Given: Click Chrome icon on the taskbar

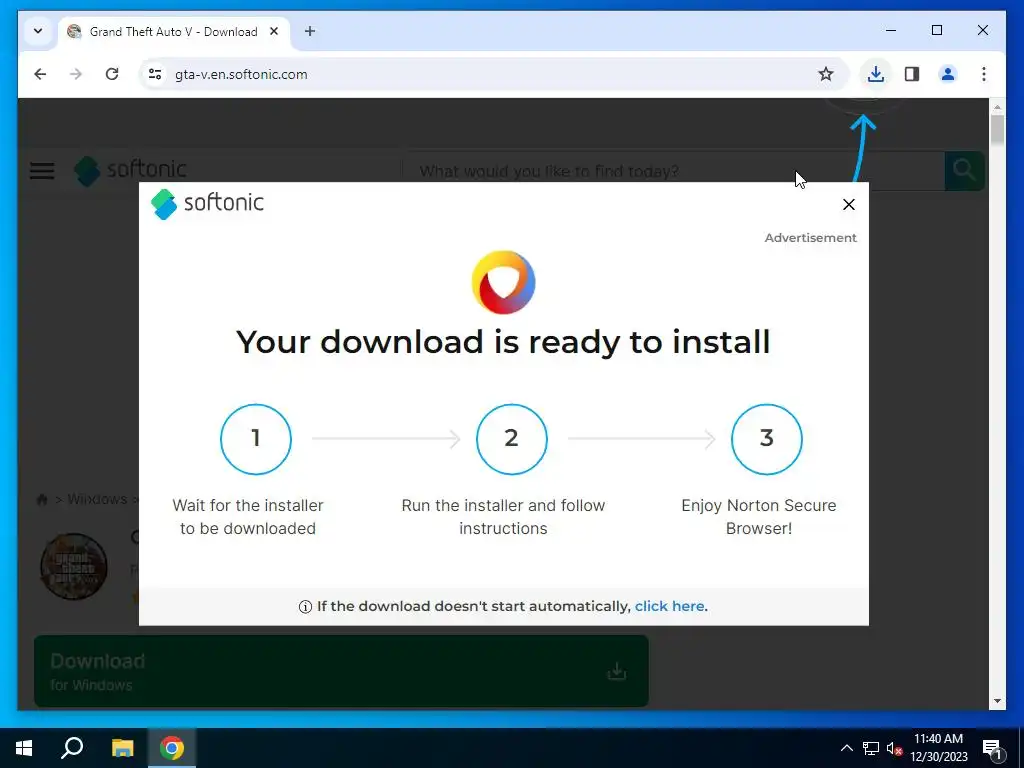Looking at the screenshot, I should click(172, 748).
